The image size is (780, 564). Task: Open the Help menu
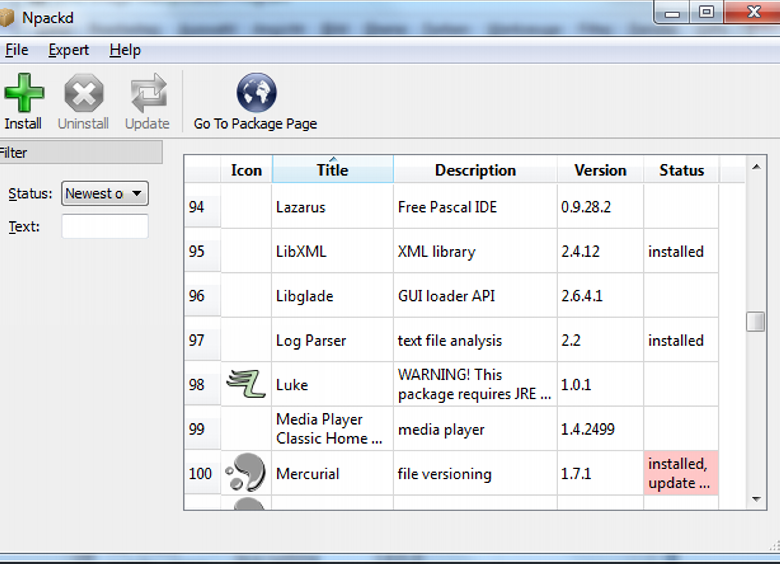point(125,50)
